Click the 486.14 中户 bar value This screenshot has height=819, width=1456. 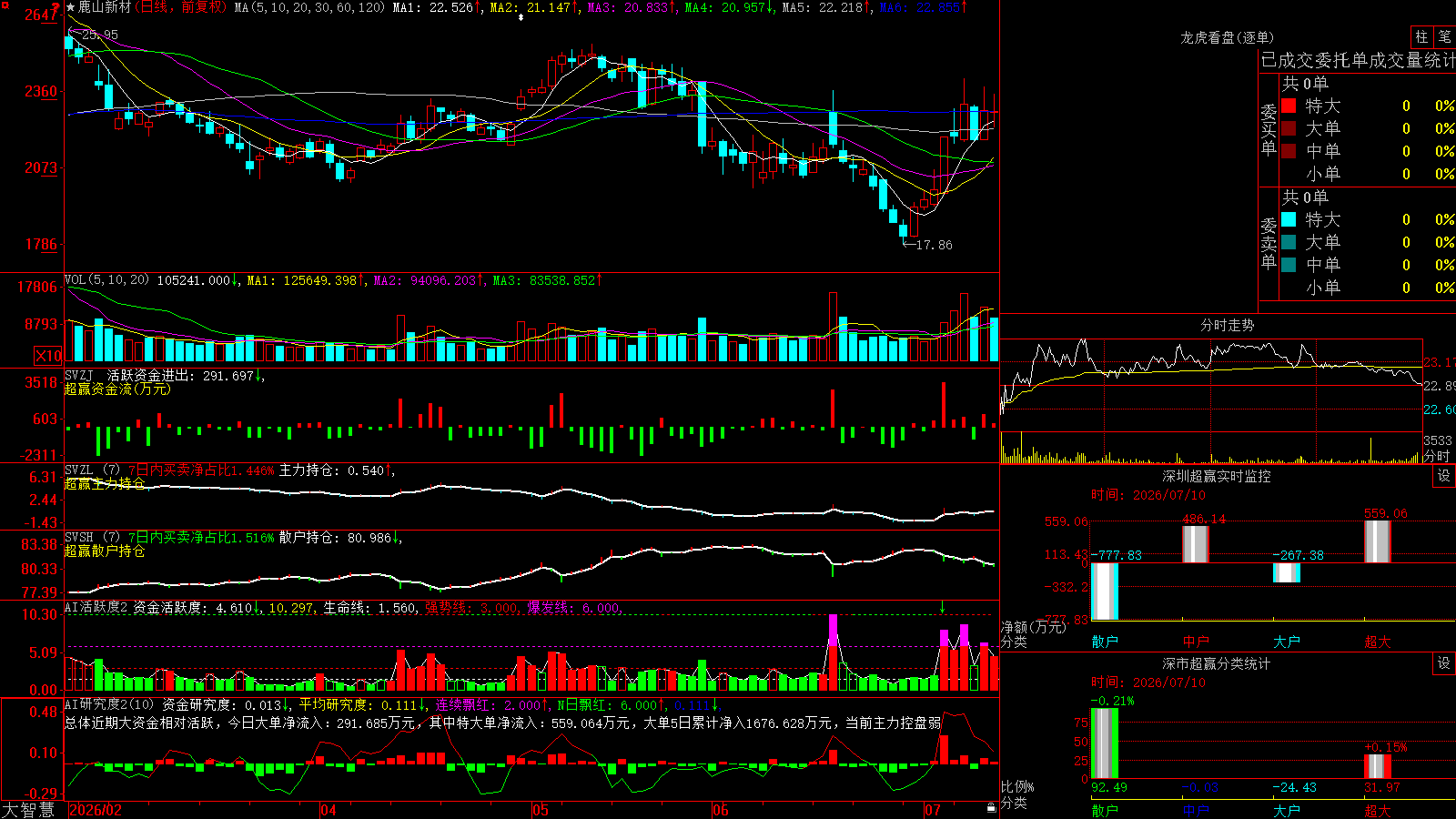point(1203,520)
